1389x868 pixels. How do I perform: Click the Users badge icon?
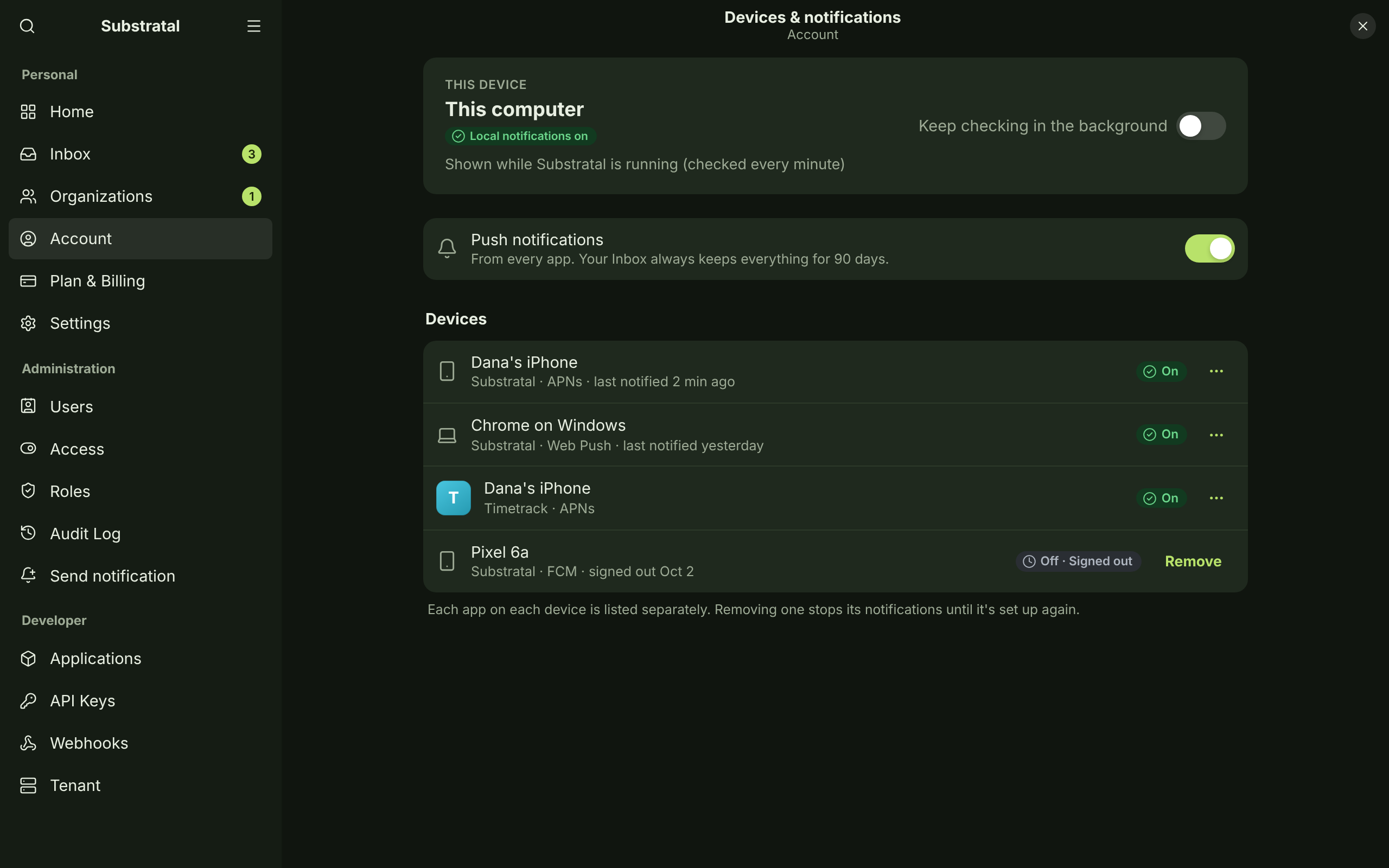pyautogui.click(x=28, y=406)
